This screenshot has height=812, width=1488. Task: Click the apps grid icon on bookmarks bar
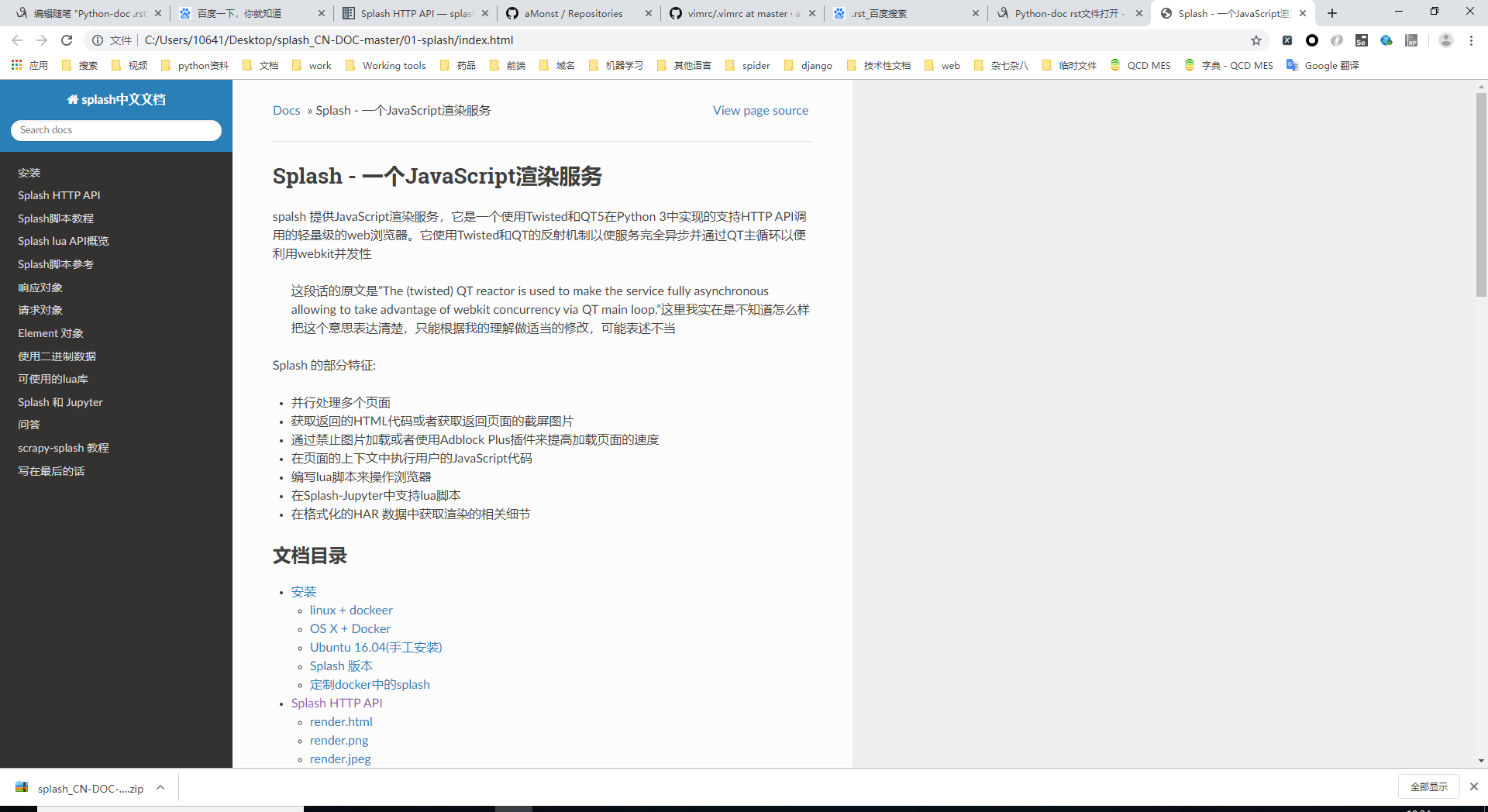[x=16, y=65]
